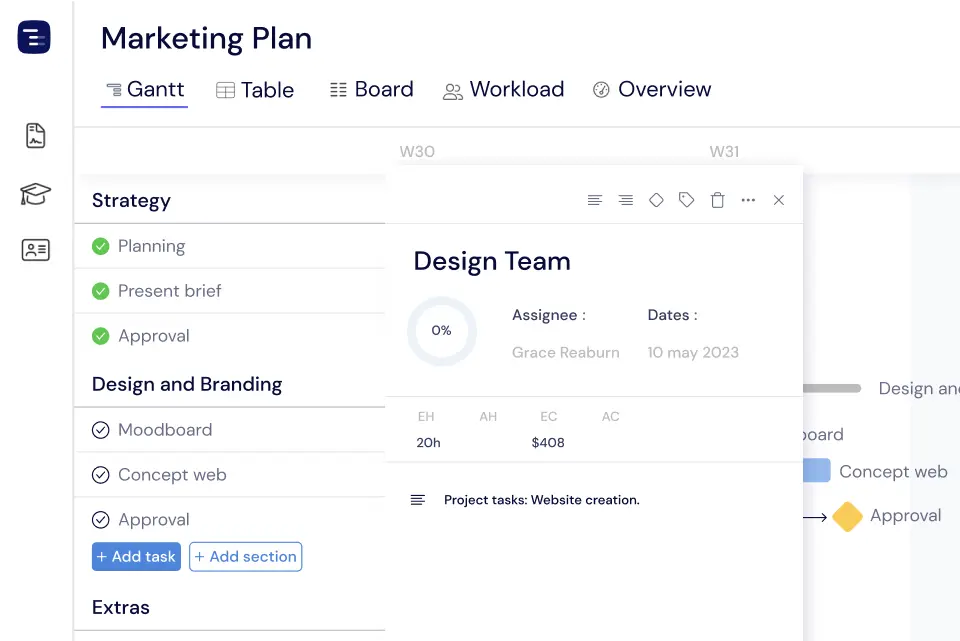Screen dimensions: 960x641
Task: Click Add section to create a new section
Action: 245,556
